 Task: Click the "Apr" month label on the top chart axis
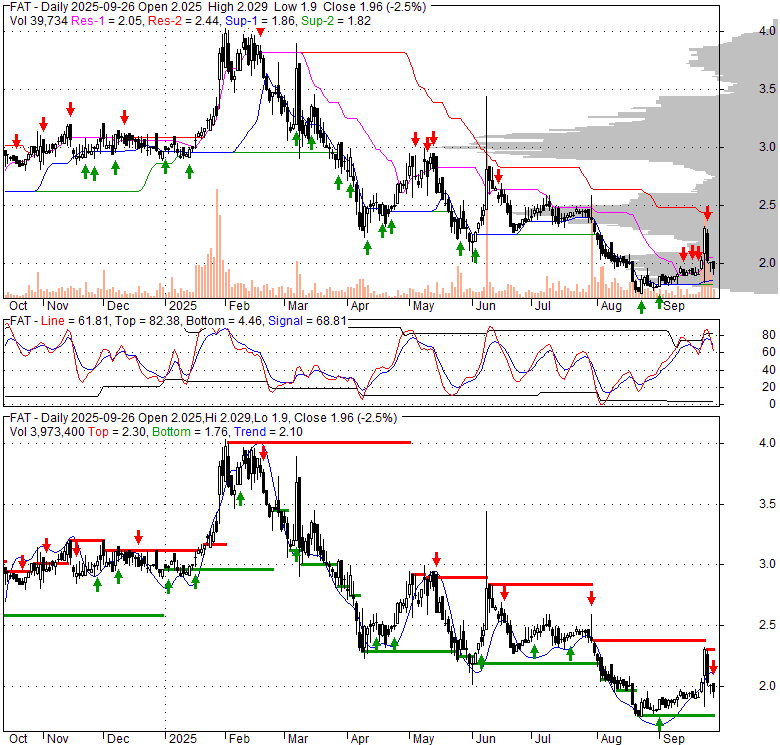(360, 306)
